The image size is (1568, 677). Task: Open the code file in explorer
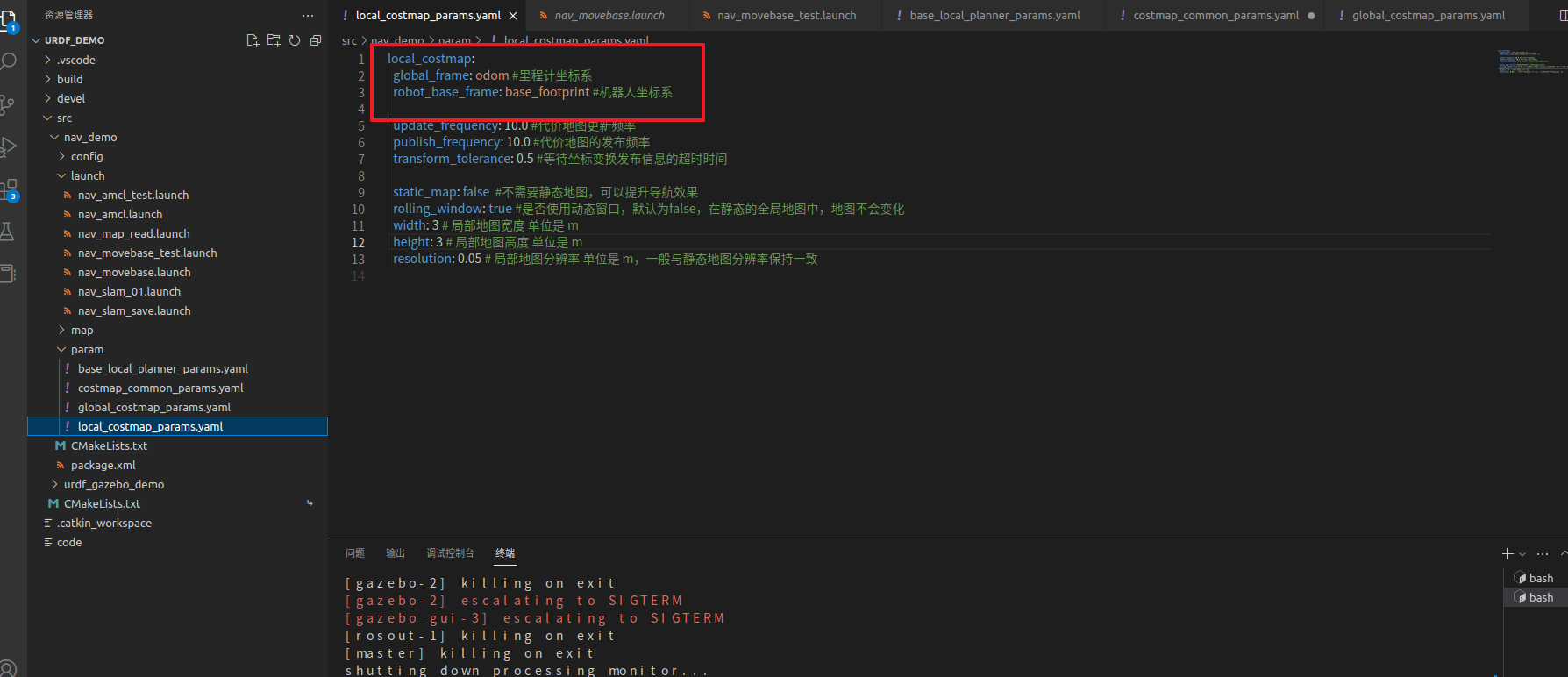[69, 542]
